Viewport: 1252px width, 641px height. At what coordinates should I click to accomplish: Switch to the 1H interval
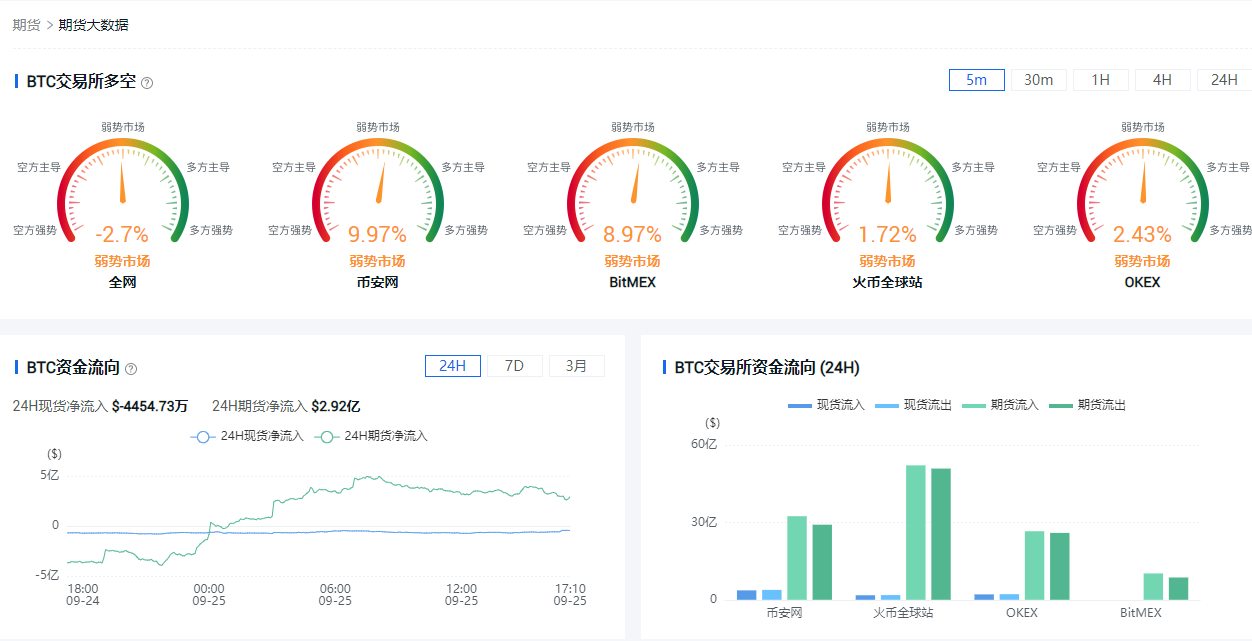click(x=1101, y=80)
